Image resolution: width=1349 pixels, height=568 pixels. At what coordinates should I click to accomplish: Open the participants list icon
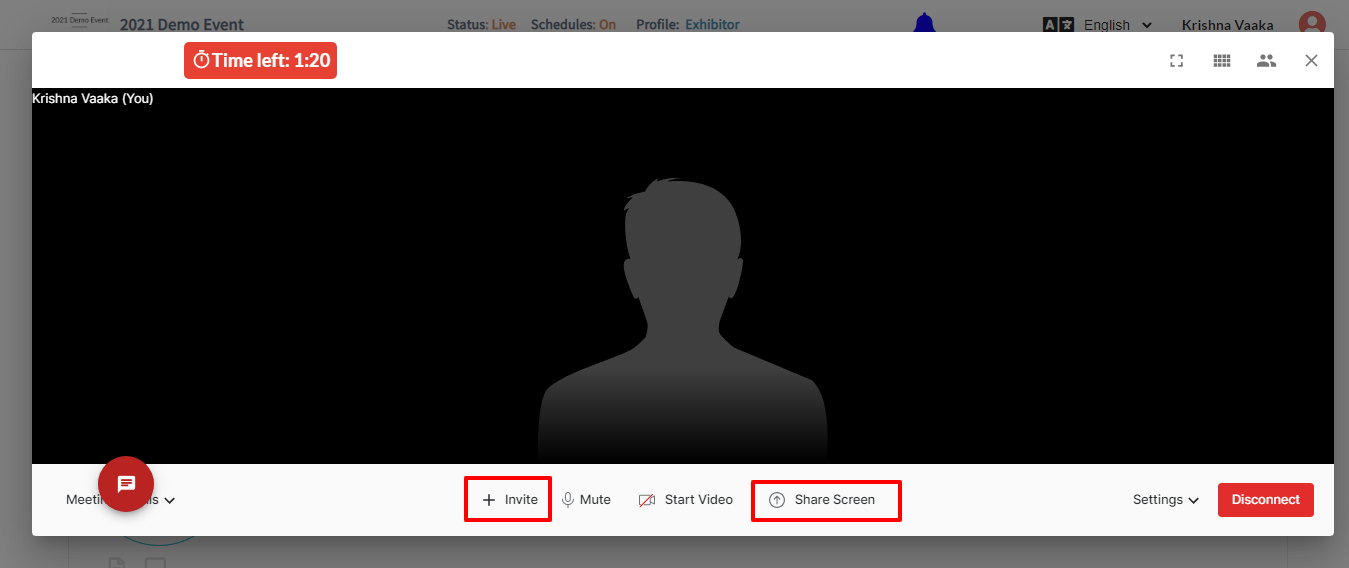(1266, 60)
